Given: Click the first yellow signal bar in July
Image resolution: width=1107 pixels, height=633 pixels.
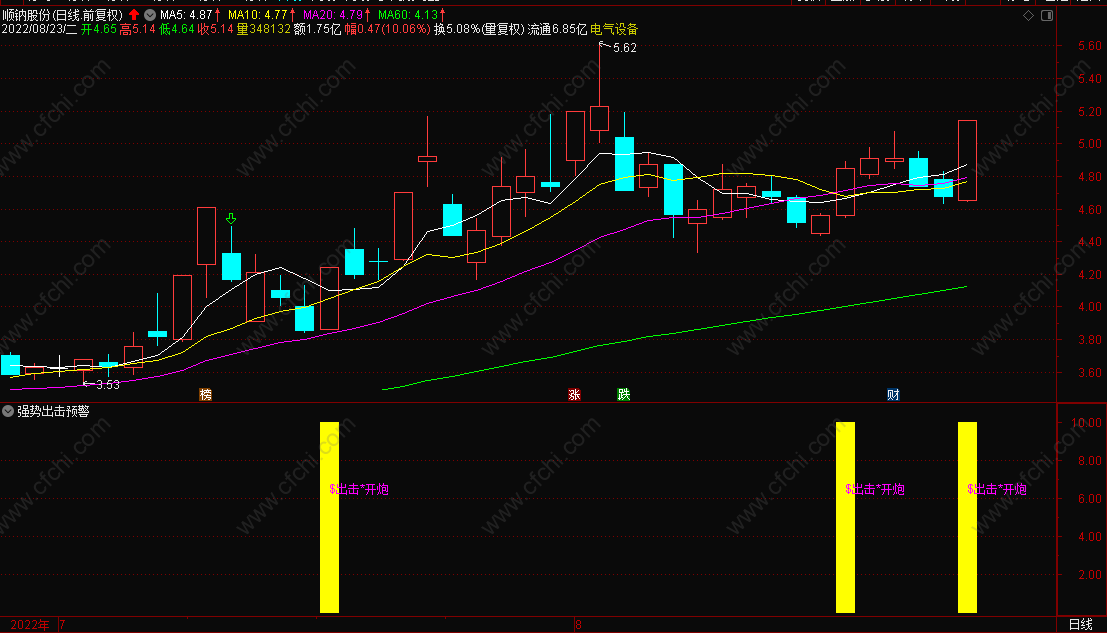Looking at the screenshot, I should tap(330, 517).
